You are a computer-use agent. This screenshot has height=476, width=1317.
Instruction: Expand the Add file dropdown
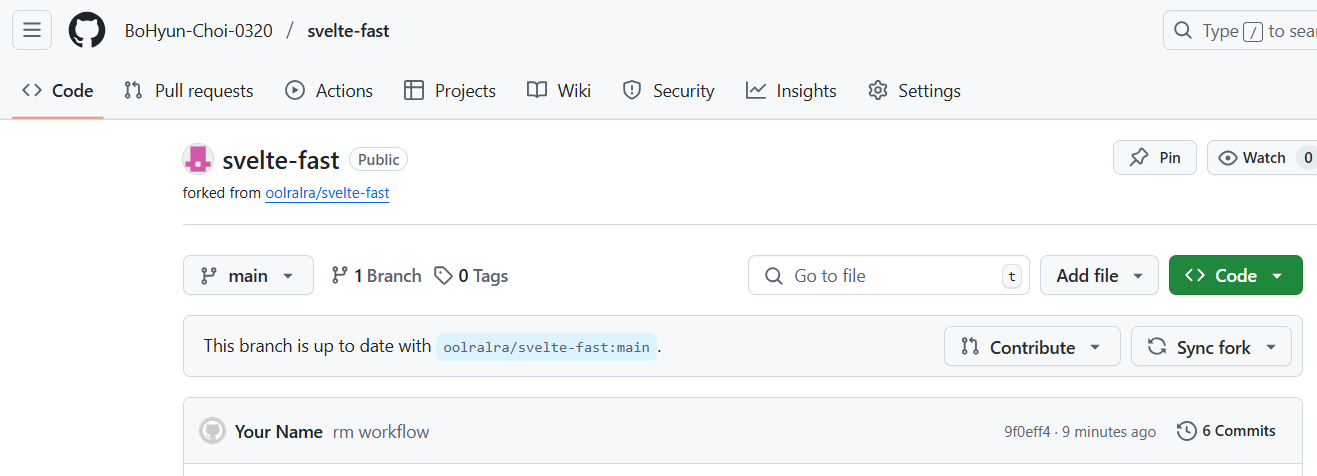coord(1099,276)
